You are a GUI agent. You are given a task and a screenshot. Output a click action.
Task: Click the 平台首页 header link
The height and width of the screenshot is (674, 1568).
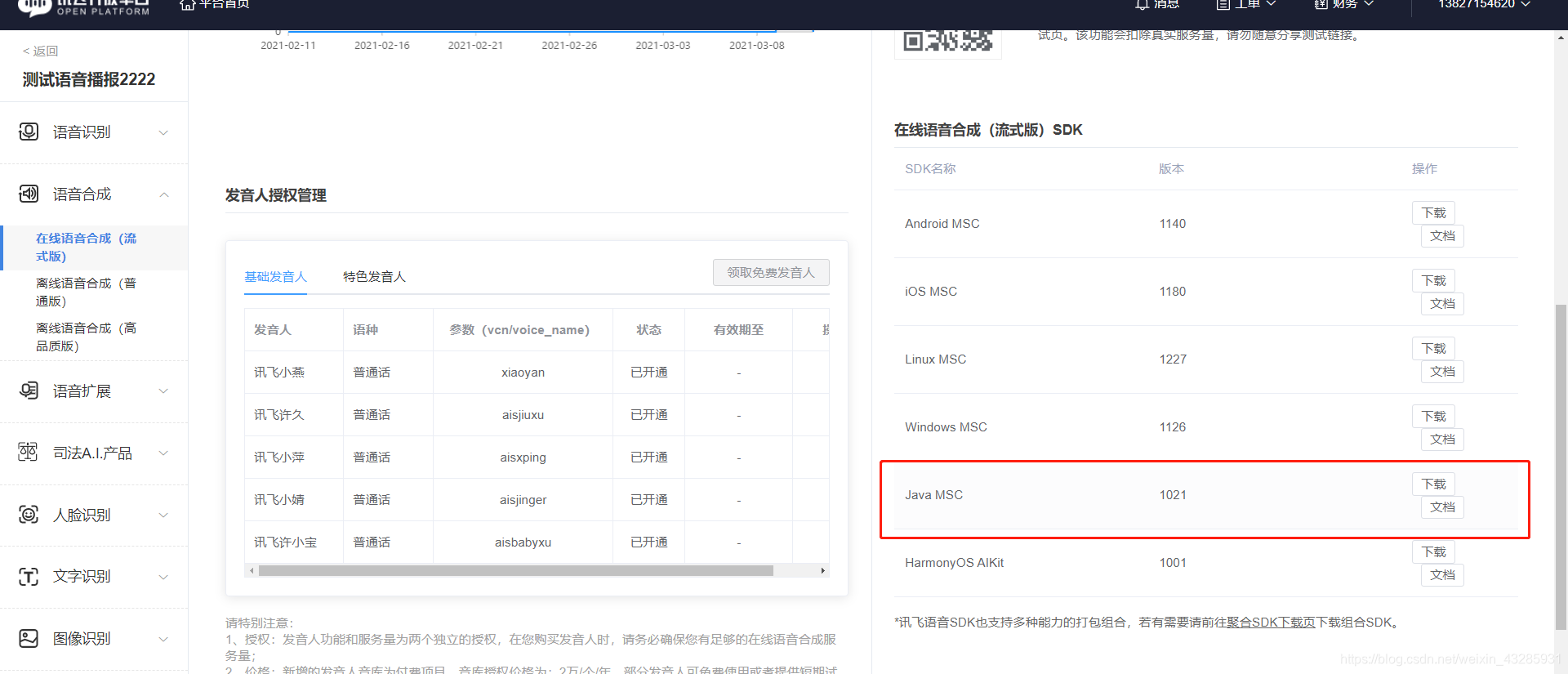[x=225, y=4]
